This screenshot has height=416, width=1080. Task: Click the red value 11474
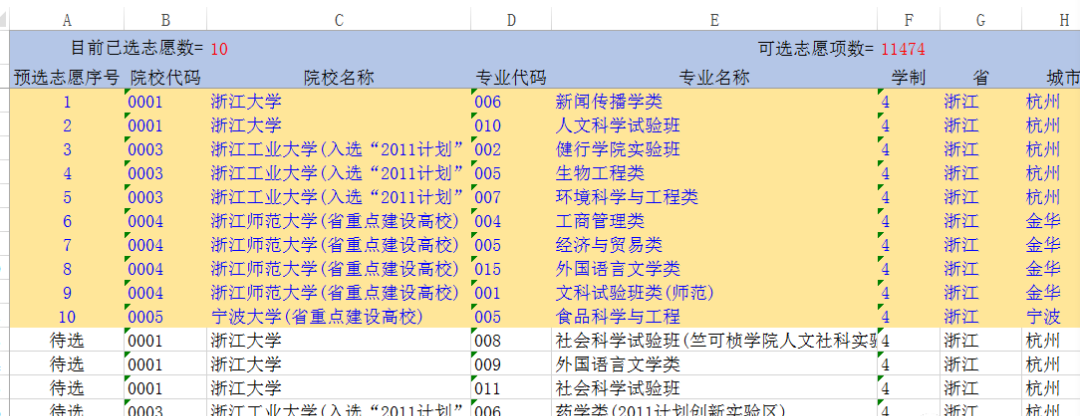pos(903,48)
